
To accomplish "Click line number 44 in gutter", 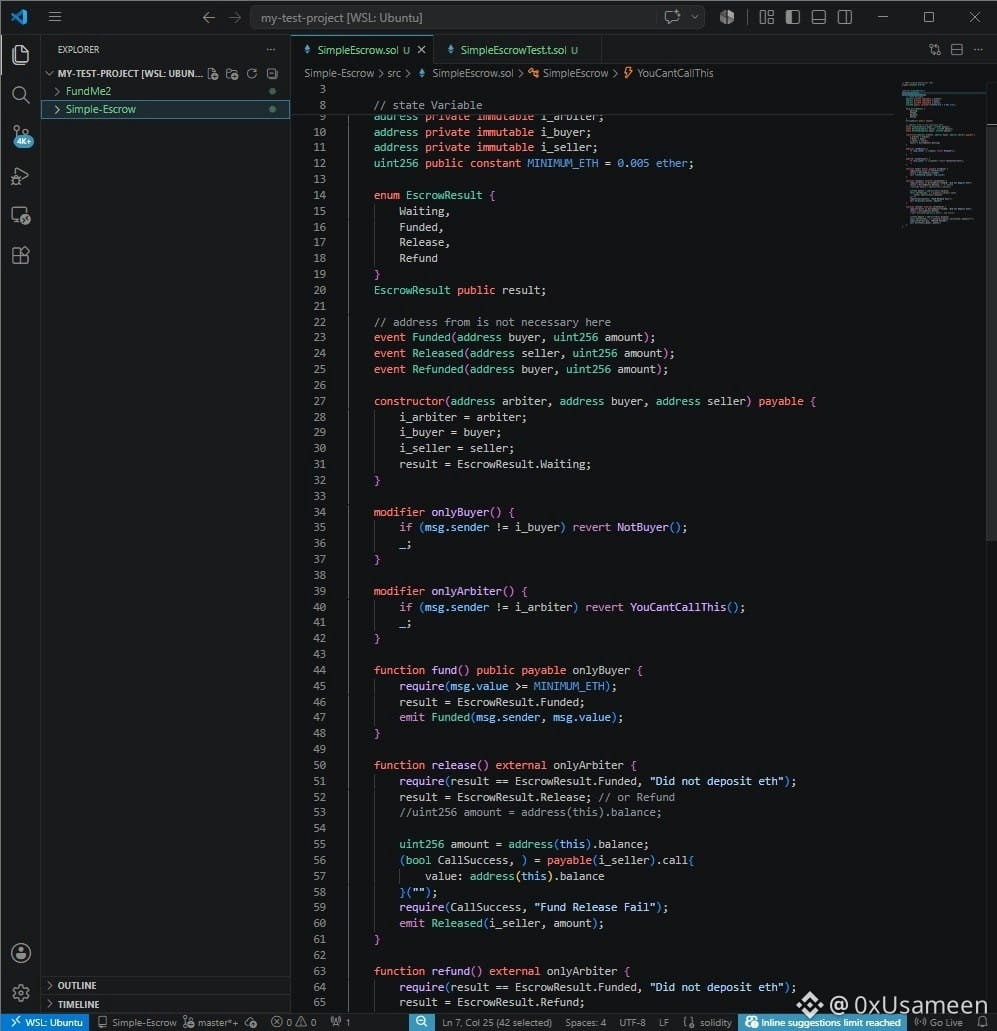I will 319,670.
